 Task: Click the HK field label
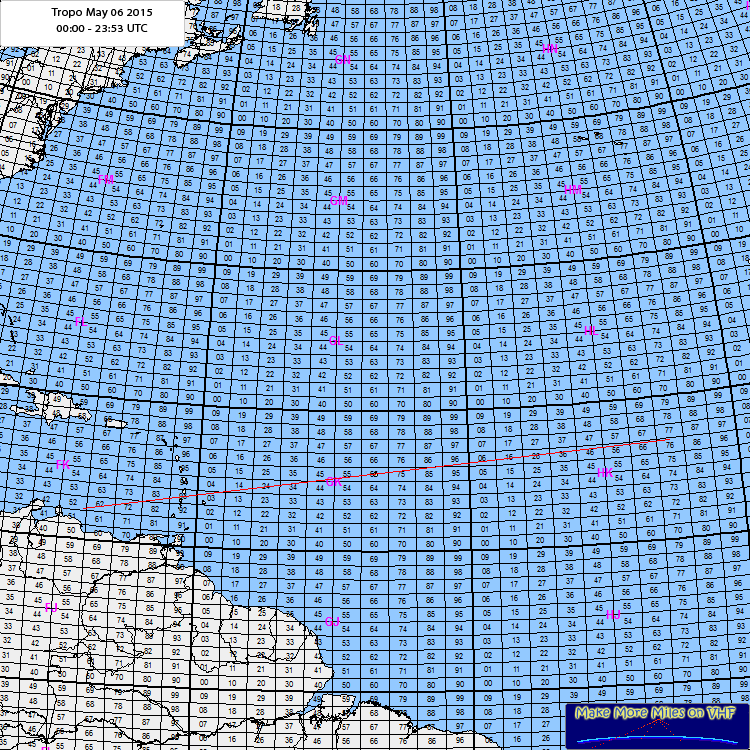604,472
